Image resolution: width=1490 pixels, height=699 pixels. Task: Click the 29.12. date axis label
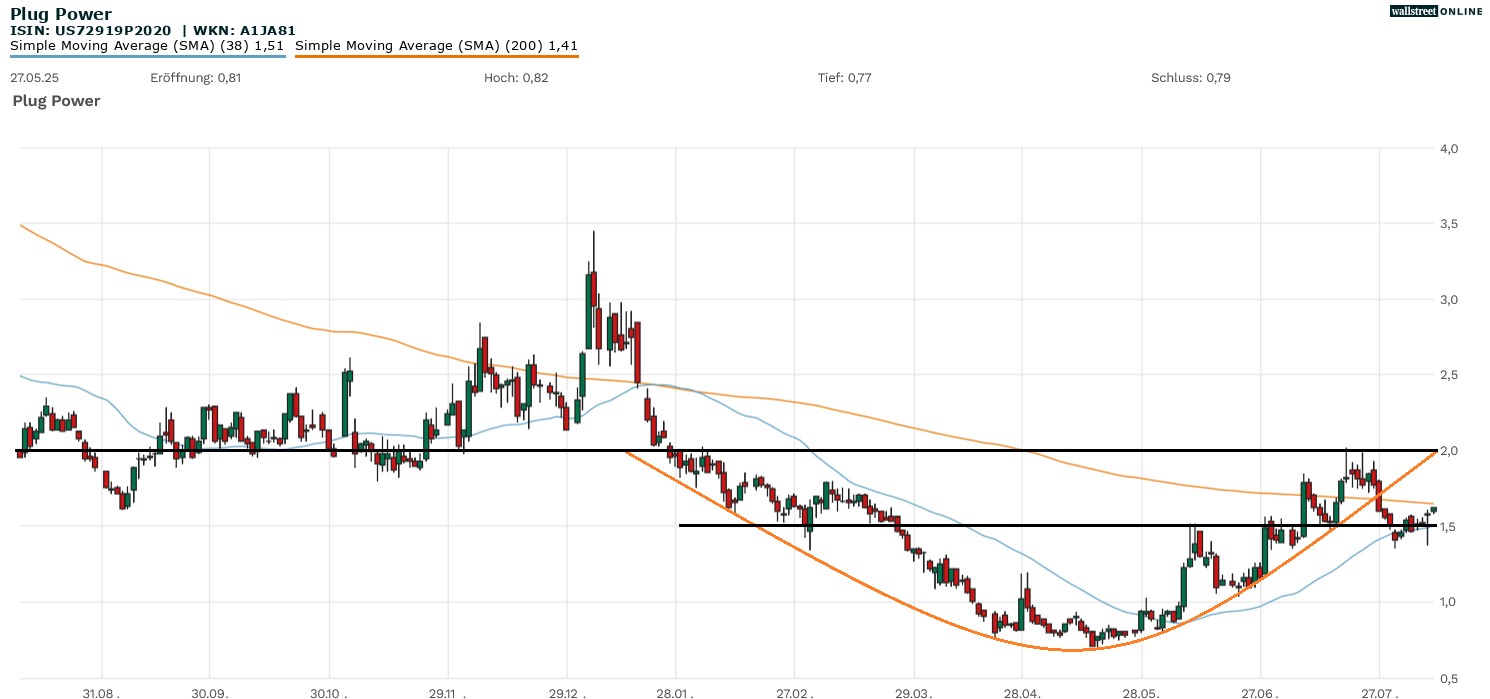click(567, 691)
